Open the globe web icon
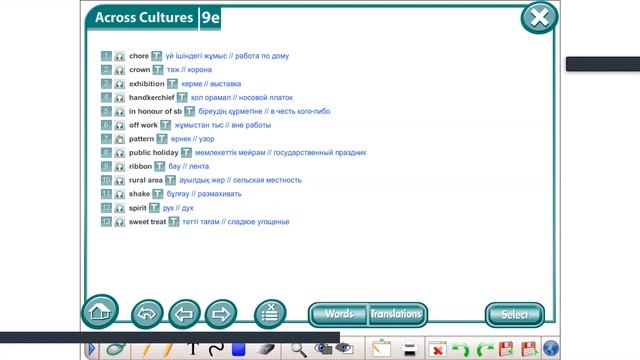 (x=551, y=349)
